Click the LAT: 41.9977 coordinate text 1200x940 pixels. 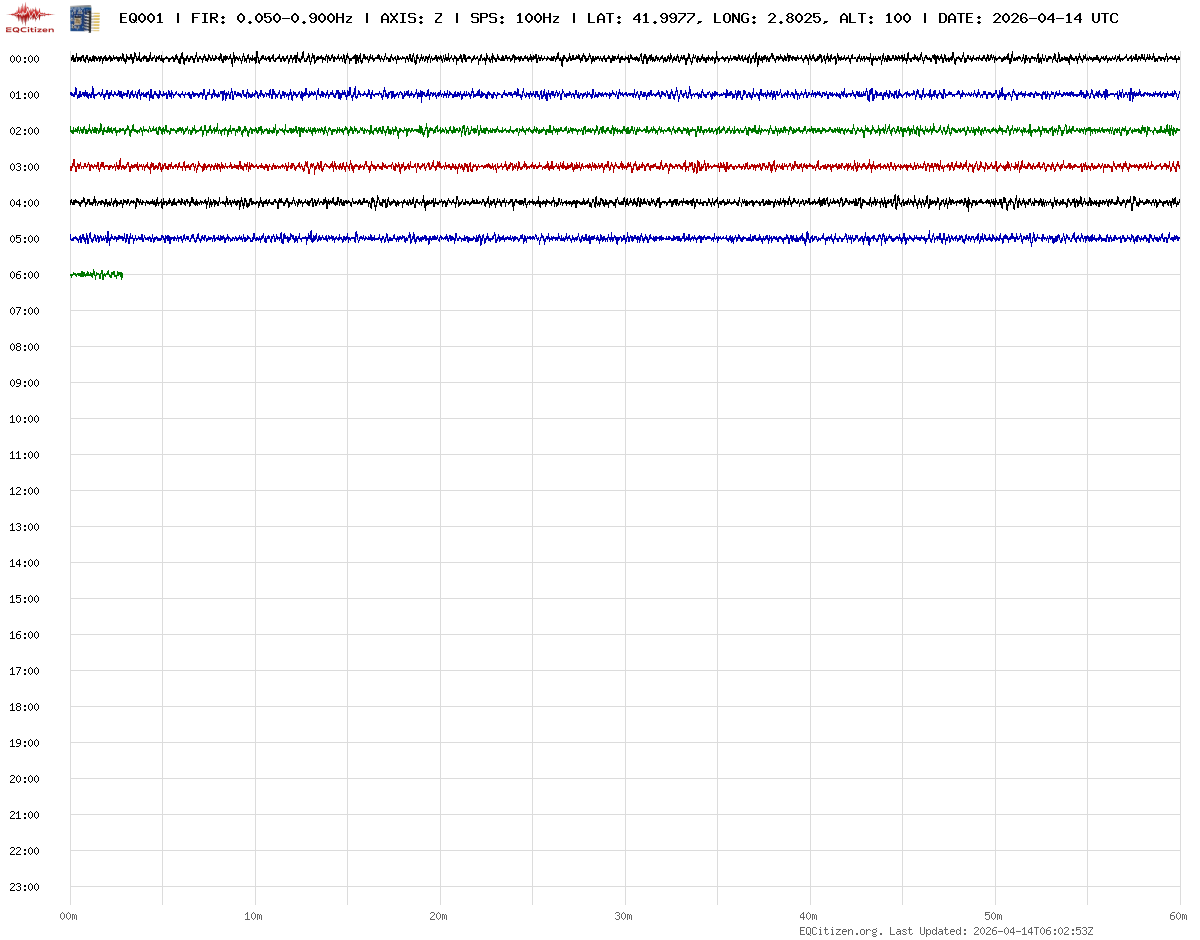641,18
